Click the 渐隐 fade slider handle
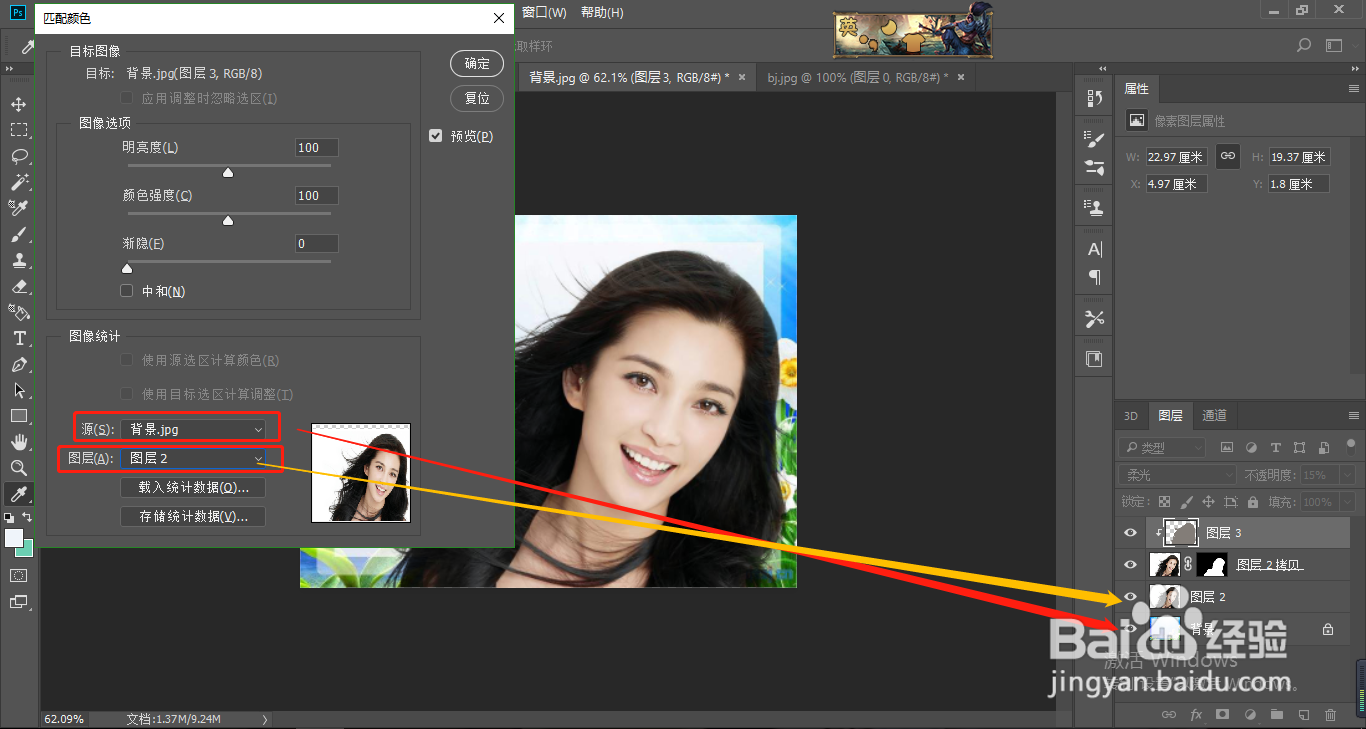The width and height of the screenshot is (1366, 729). click(126, 268)
